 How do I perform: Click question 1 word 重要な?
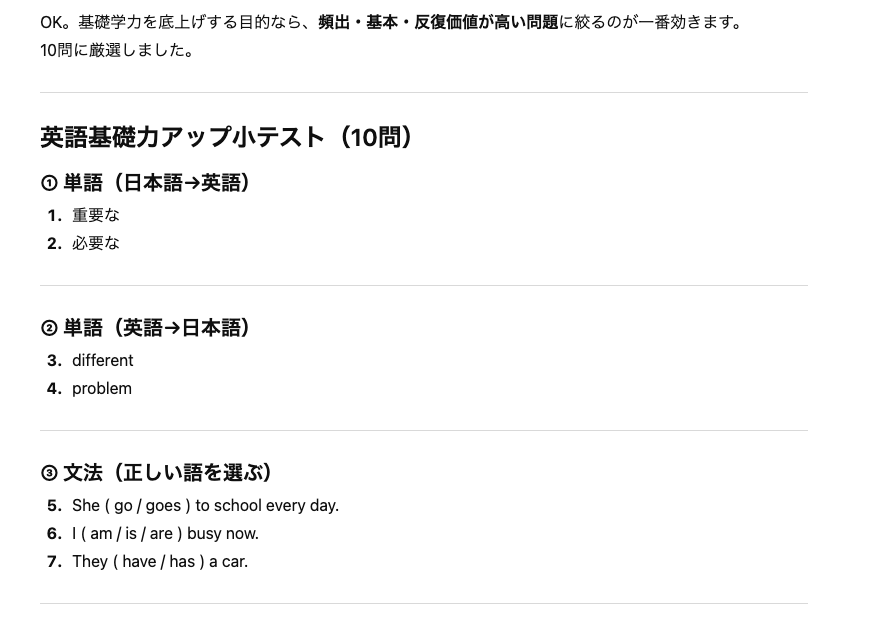coord(96,215)
